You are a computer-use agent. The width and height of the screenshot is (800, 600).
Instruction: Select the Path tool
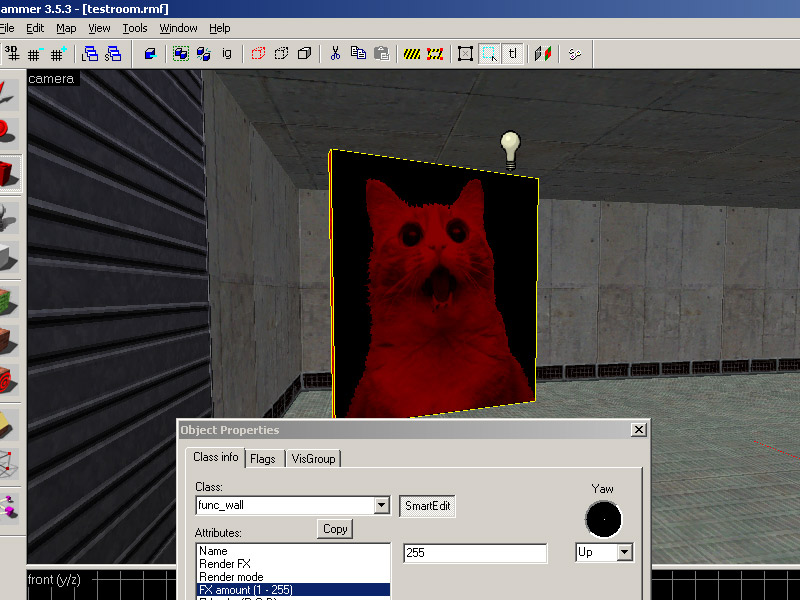[9, 507]
